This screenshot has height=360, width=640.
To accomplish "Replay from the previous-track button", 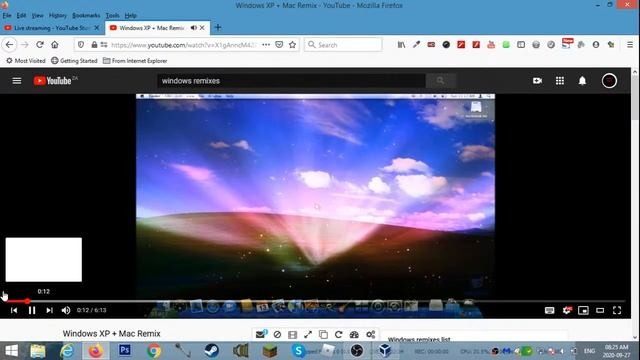I will (x=14, y=311).
